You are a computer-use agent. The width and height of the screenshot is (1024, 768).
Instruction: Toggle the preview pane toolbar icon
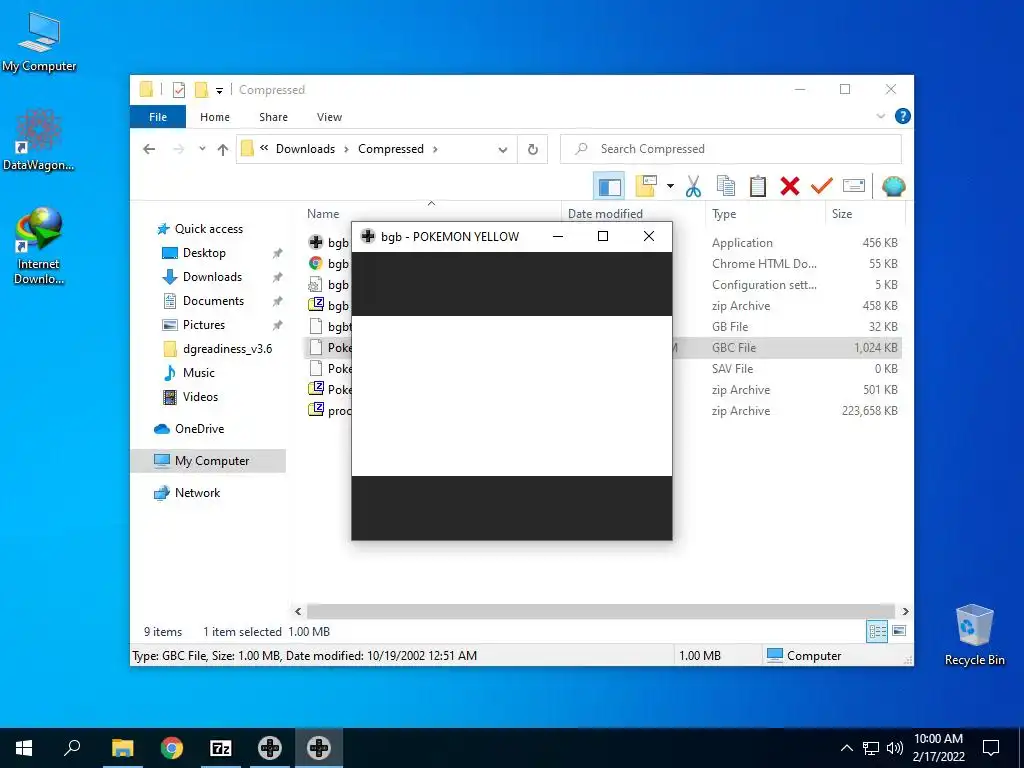click(x=609, y=187)
